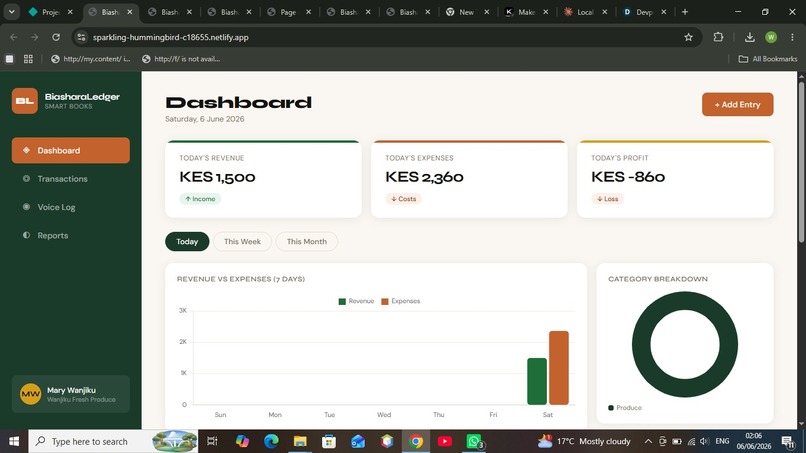Switch to the New browser tab
Screen dimensions: 806x453
[x=467, y=12]
